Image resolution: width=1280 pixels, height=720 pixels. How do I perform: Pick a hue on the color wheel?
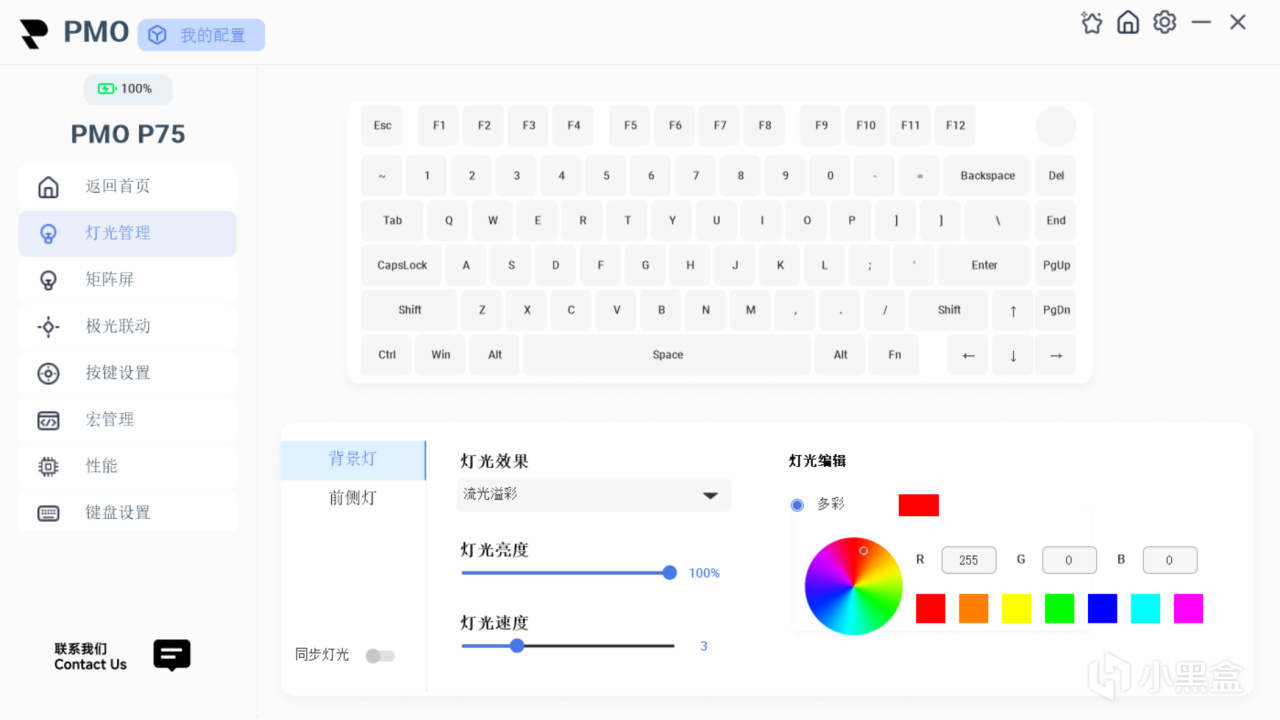coord(853,586)
